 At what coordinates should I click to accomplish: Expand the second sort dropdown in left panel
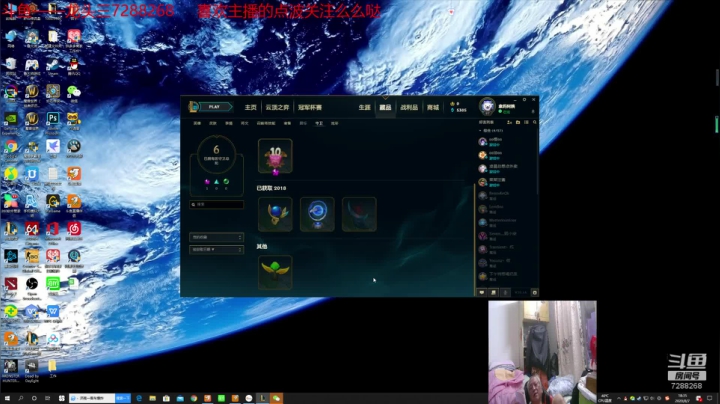coord(216,249)
